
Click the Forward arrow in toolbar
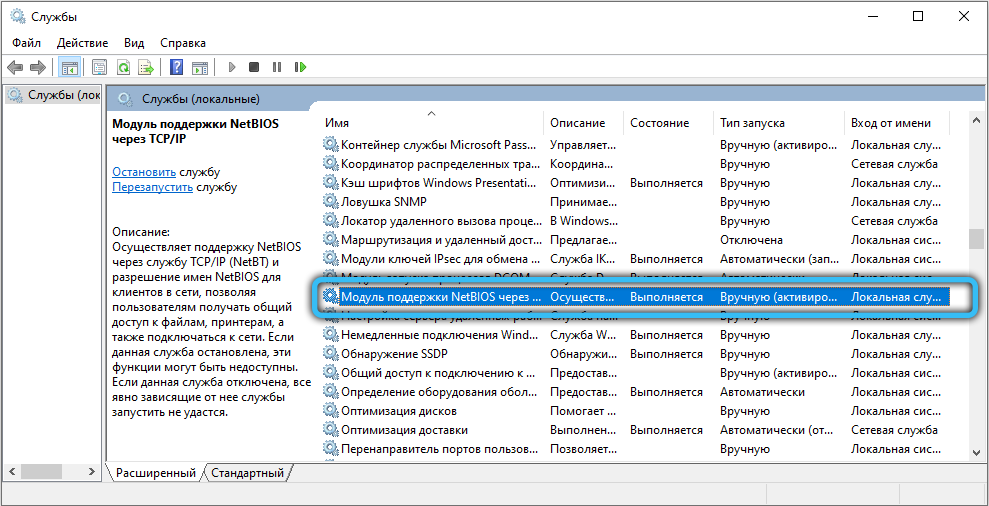(37, 67)
